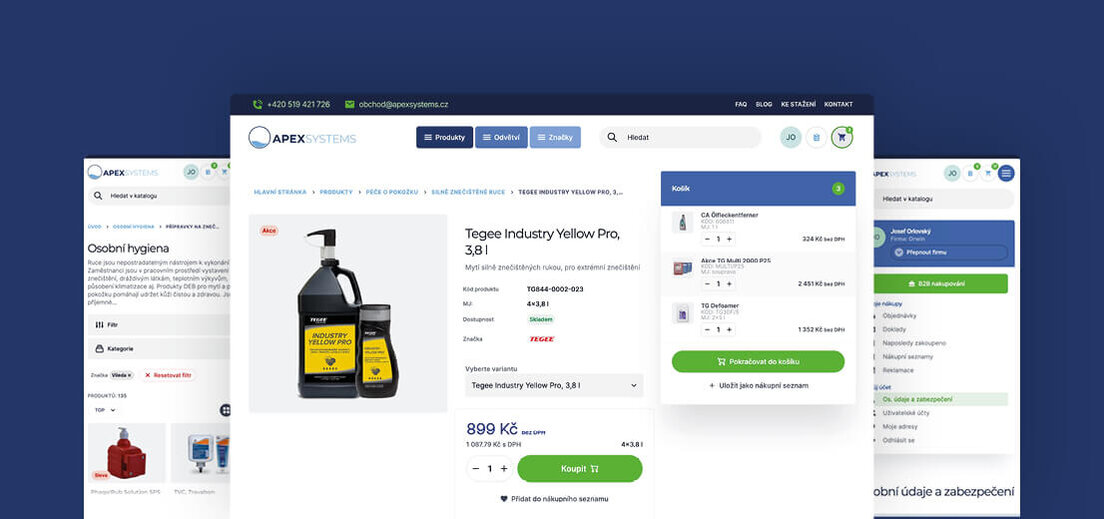The image size is (1104, 519).
Task: Click the grid view icon in product list
Action: 225,410
